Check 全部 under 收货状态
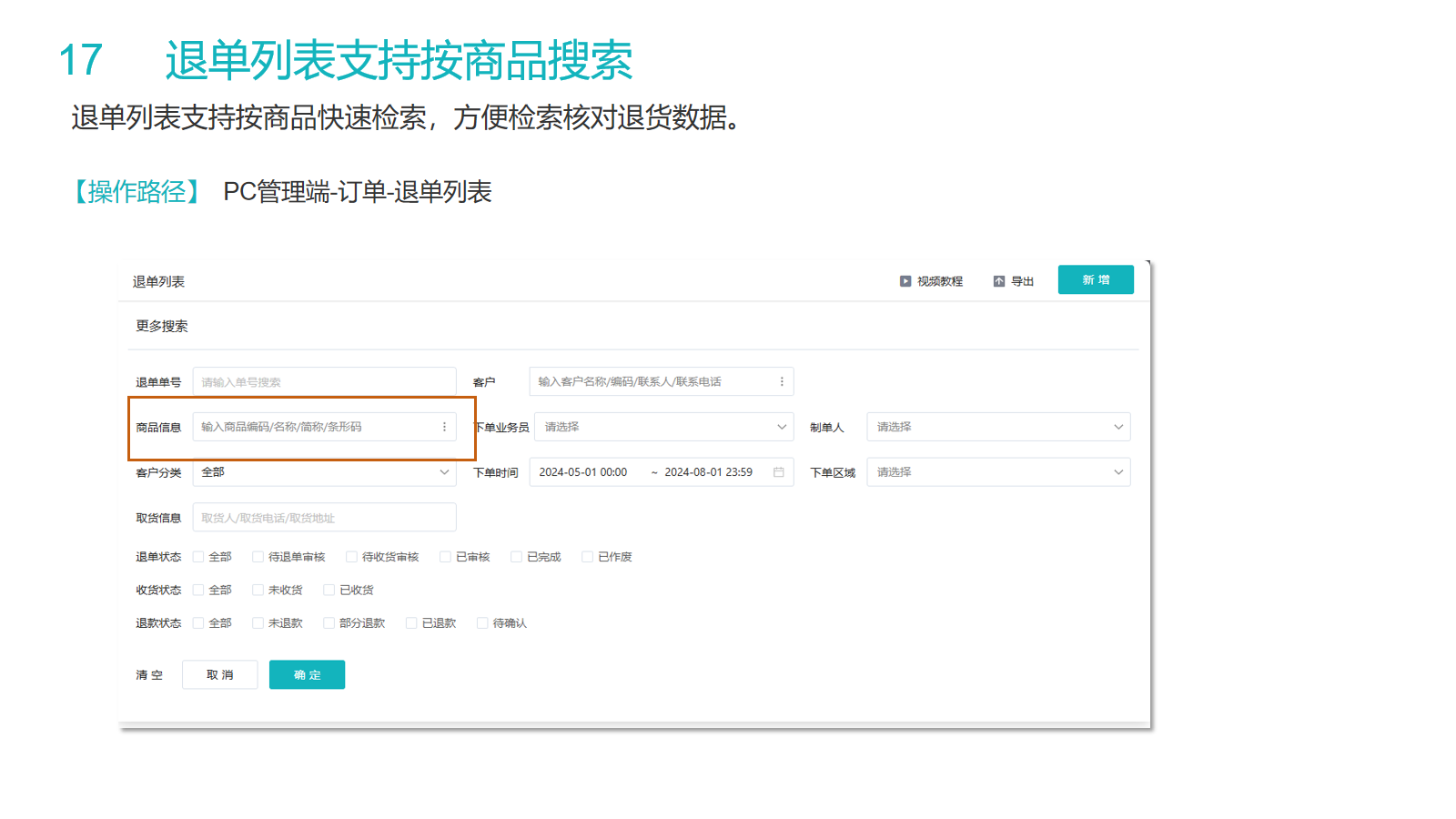 [x=198, y=590]
